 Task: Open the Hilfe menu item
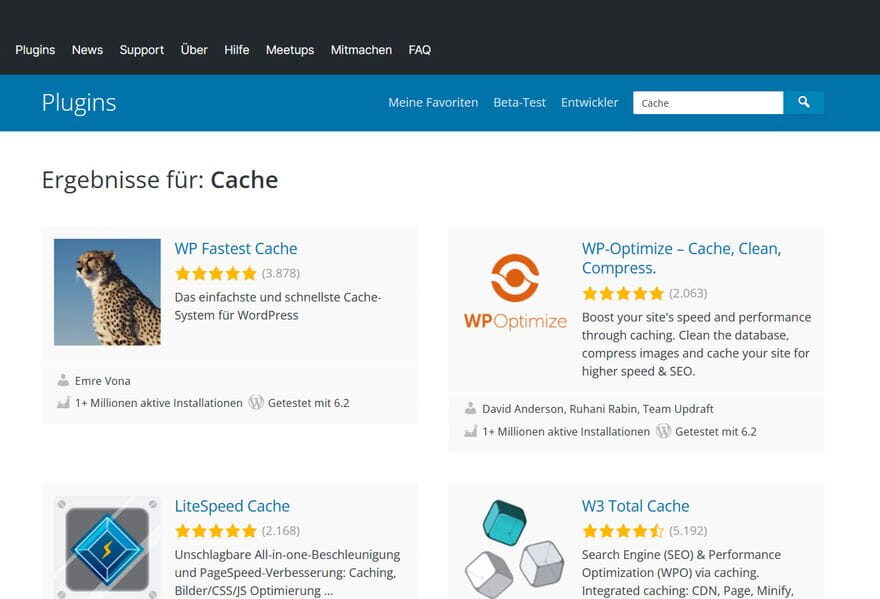pyautogui.click(x=236, y=50)
